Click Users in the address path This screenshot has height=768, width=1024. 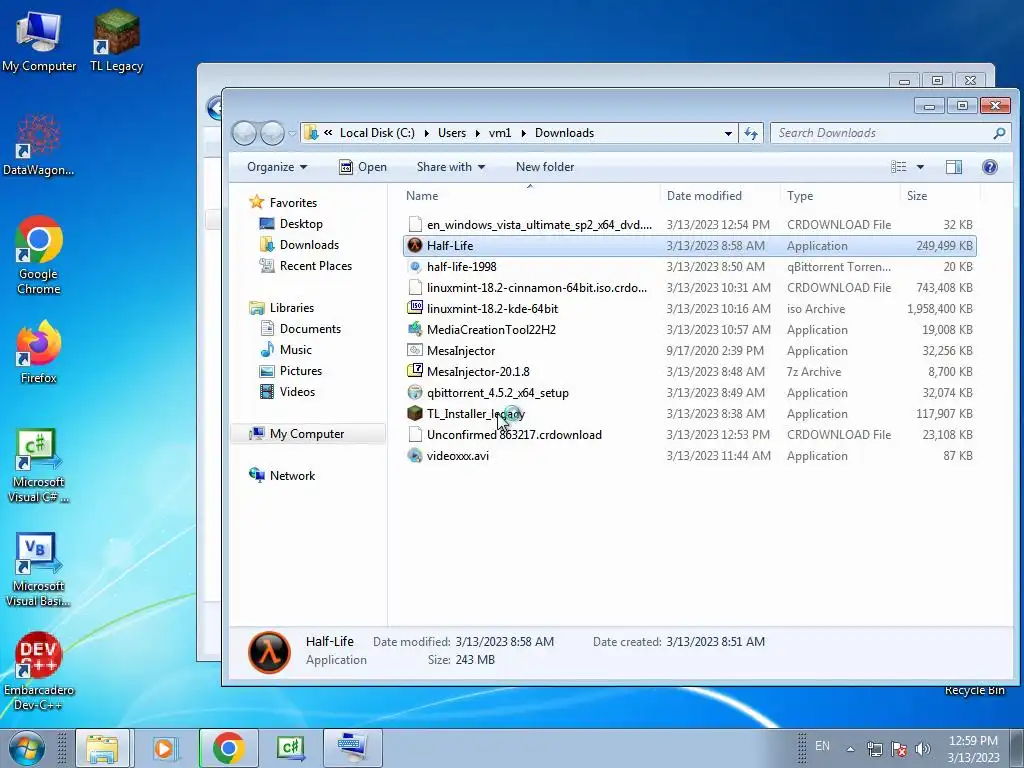[x=452, y=133]
